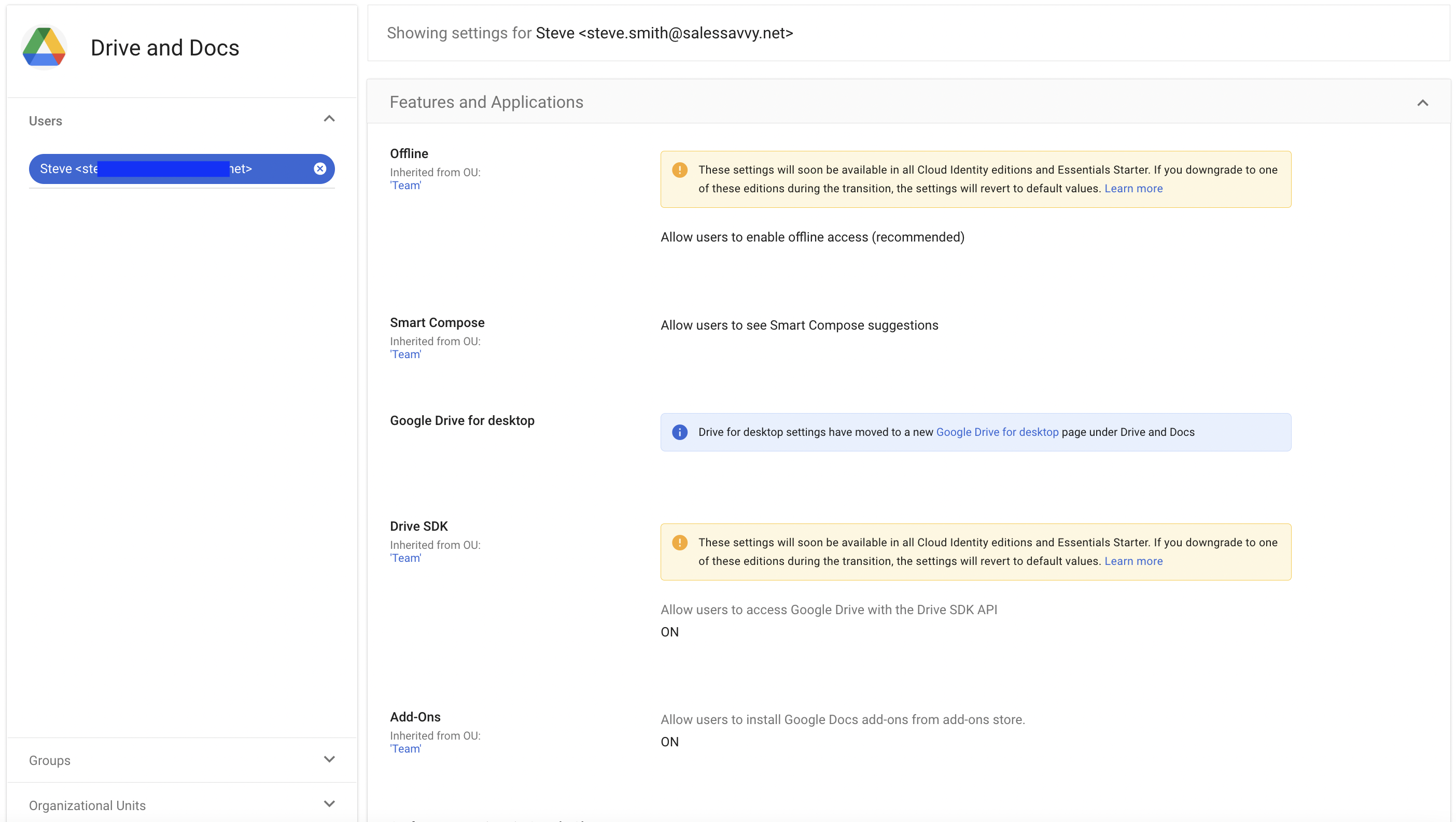1456x822 pixels.
Task: Click the Add-Ons ON status
Action: pos(669,742)
